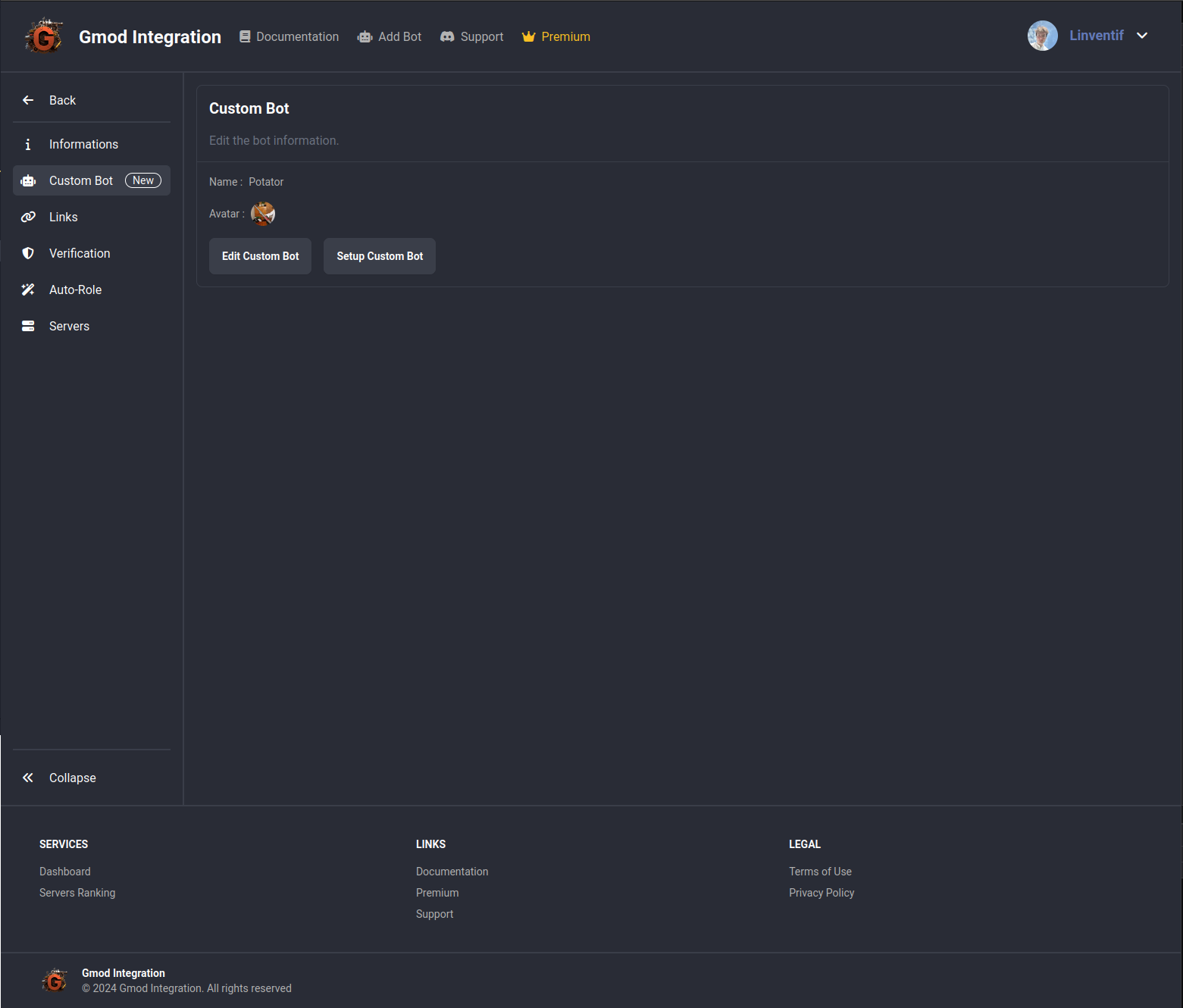Click the footer Gmod Integration logo
1183x1008 pixels.
pyautogui.click(x=55, y=981)
